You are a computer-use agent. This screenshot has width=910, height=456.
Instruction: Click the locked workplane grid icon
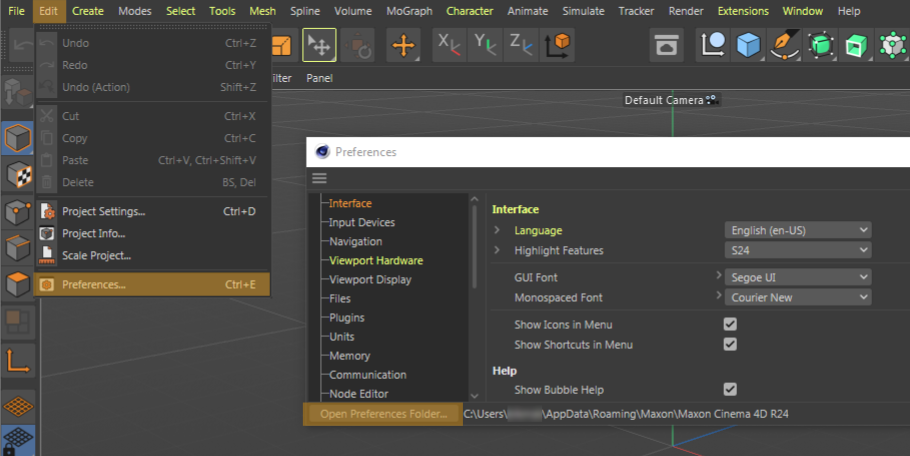17,440
